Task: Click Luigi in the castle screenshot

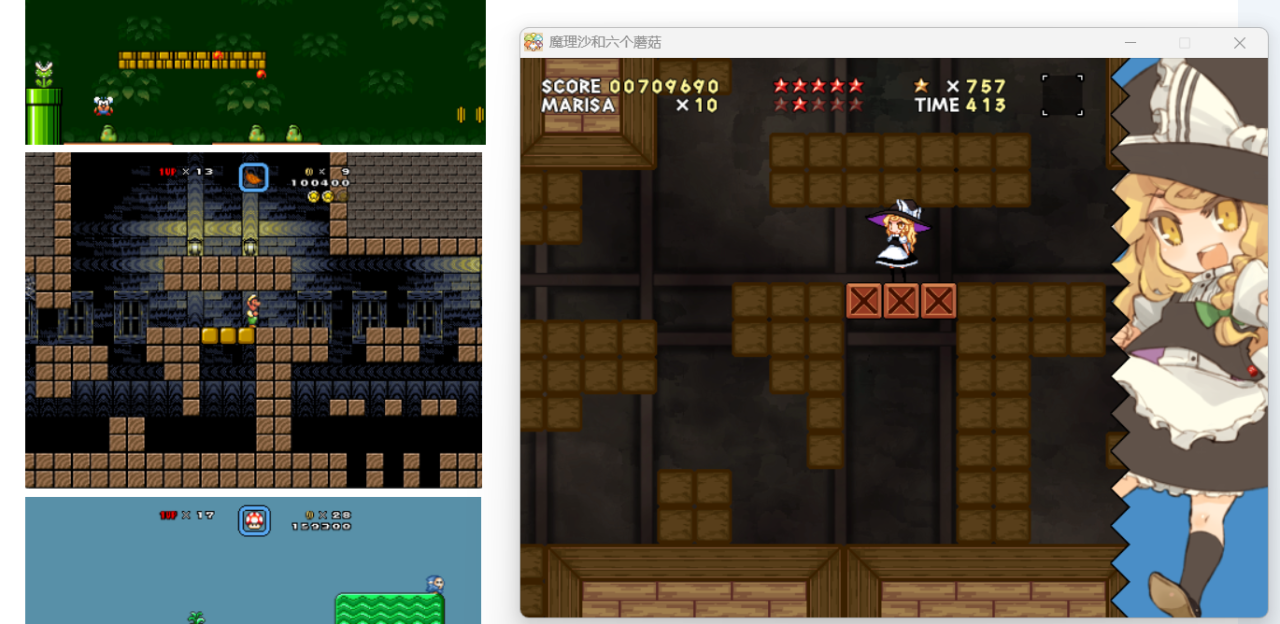Action: pos(252,309)
